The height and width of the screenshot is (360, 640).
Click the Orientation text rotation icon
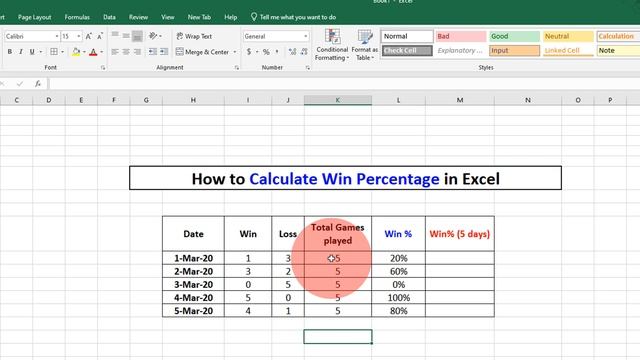tap(153, 36)
